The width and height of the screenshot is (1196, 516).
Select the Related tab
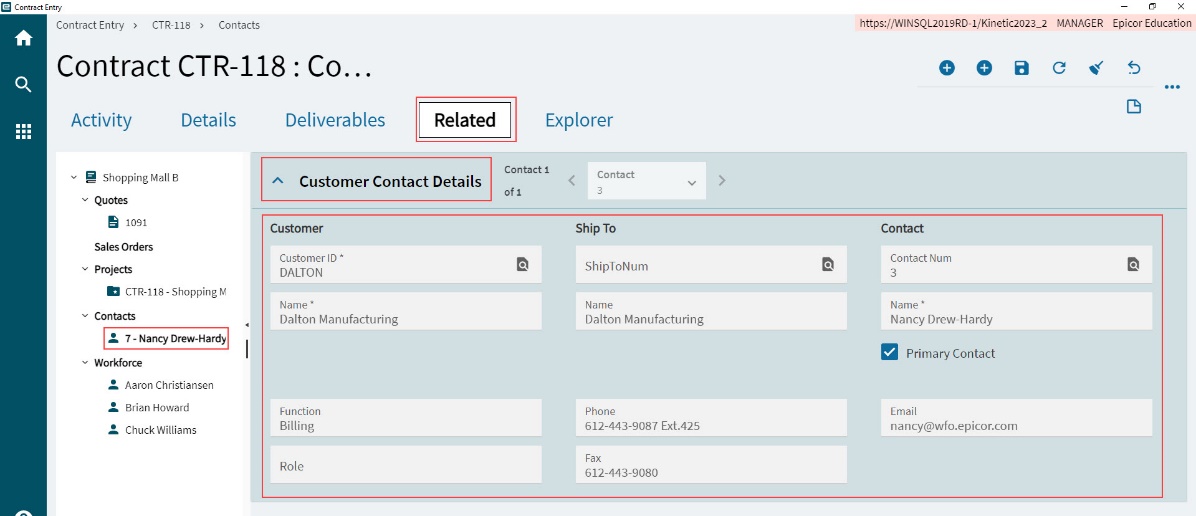tap(465, 120)
